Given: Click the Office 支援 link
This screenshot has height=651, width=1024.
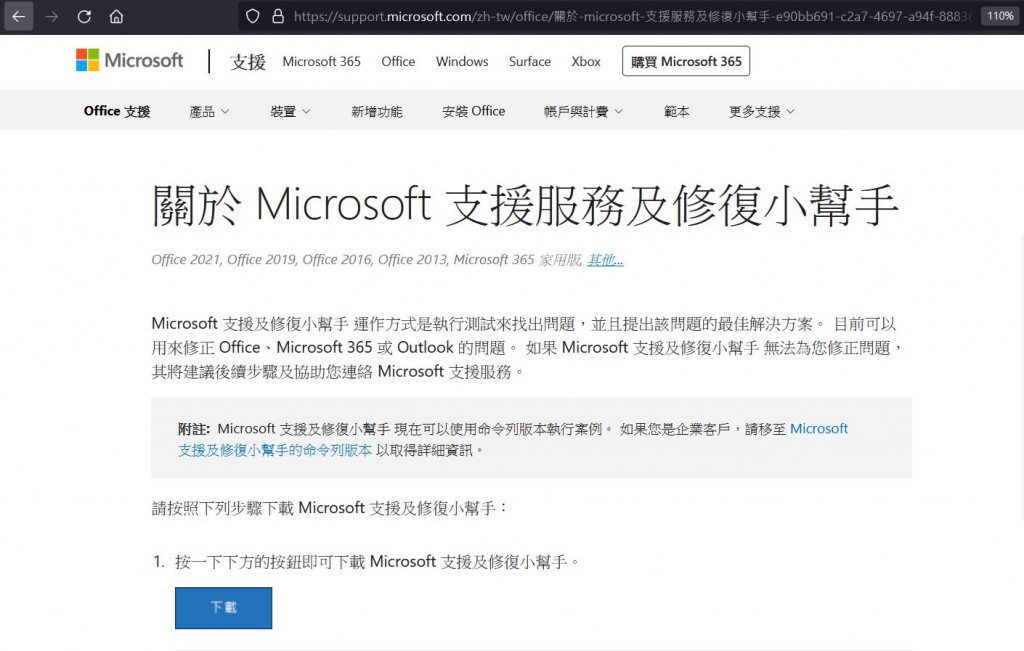Looking at the screenshot, I should [x=117, y=112].
